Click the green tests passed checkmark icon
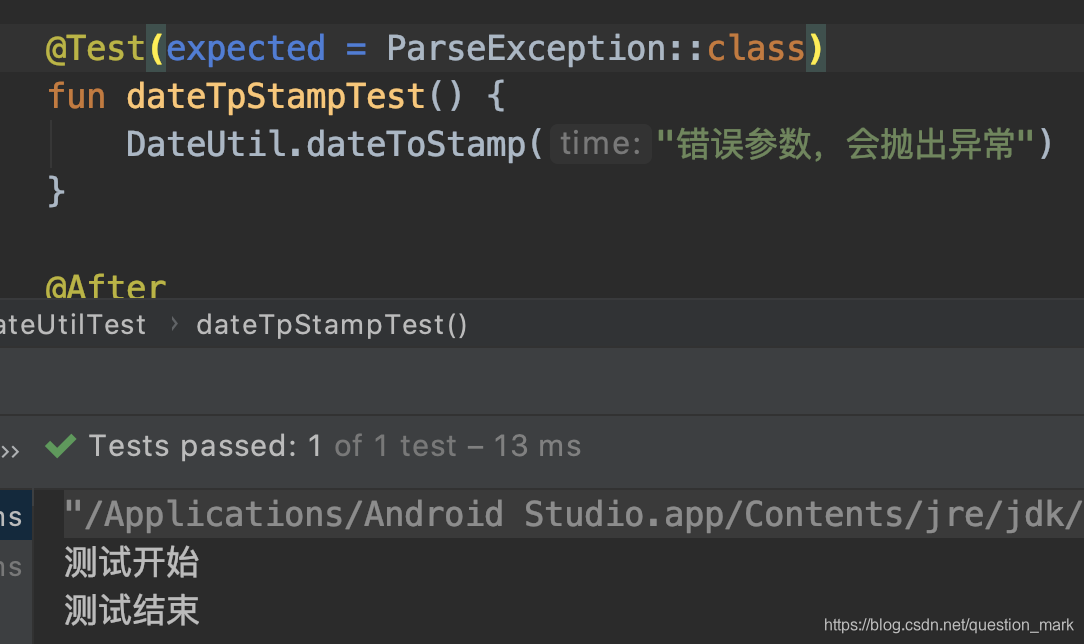This screenshot has height=644, width=1084. (x=61, y=446)
